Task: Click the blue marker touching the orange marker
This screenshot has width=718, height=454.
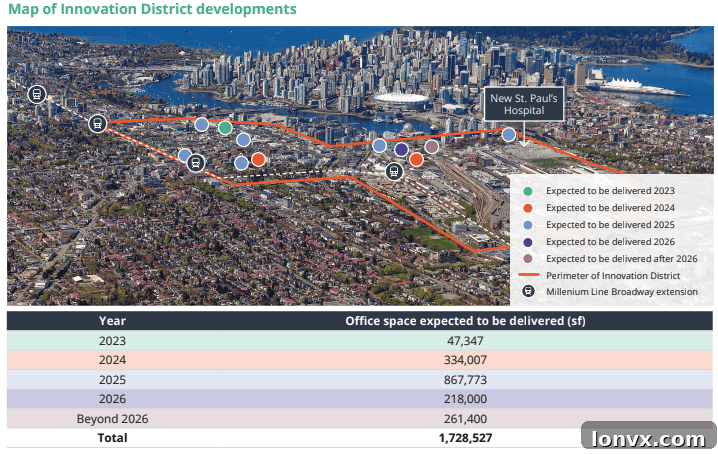Action: pos(241,163)
